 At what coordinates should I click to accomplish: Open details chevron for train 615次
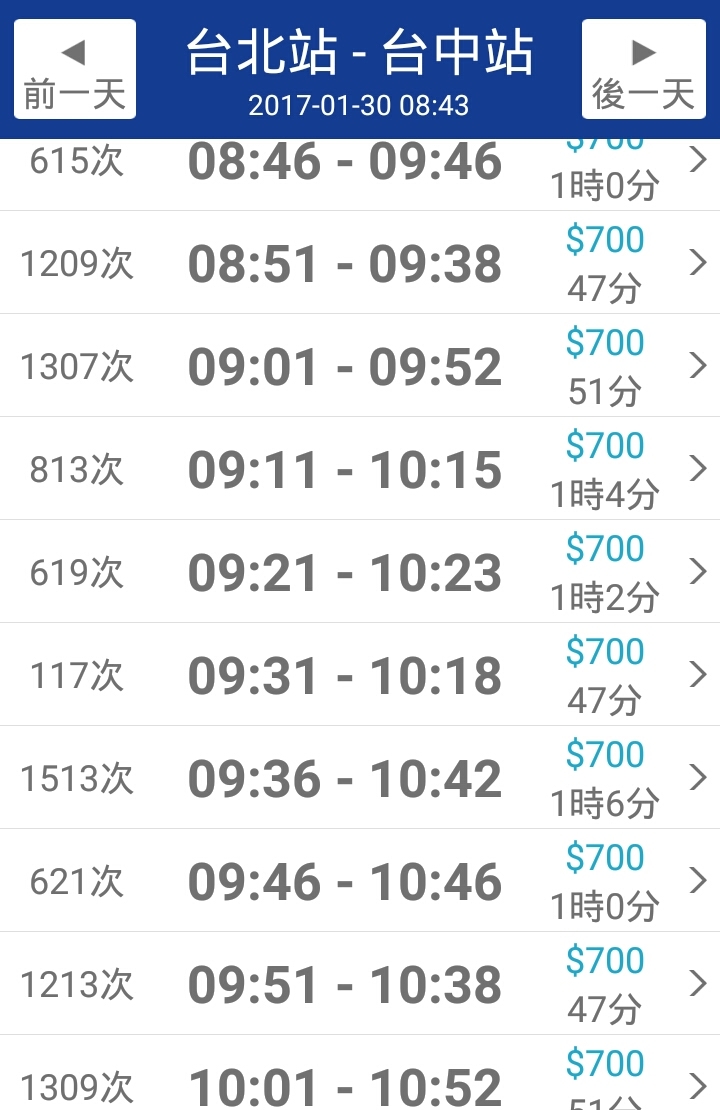pyautogui.click(x=698, y=160)
